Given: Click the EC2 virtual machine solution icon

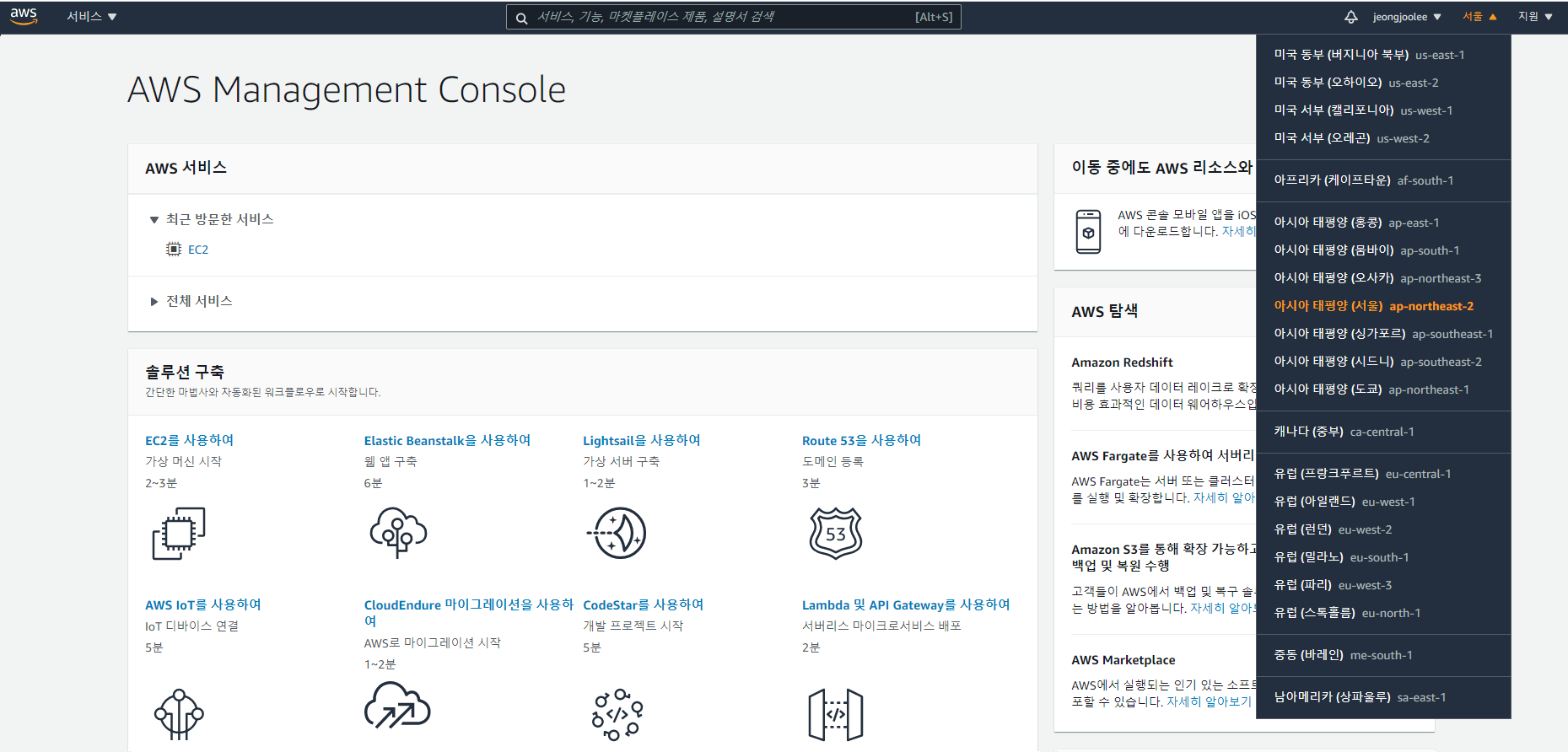Looking at the screenshot, I should 179,533.
